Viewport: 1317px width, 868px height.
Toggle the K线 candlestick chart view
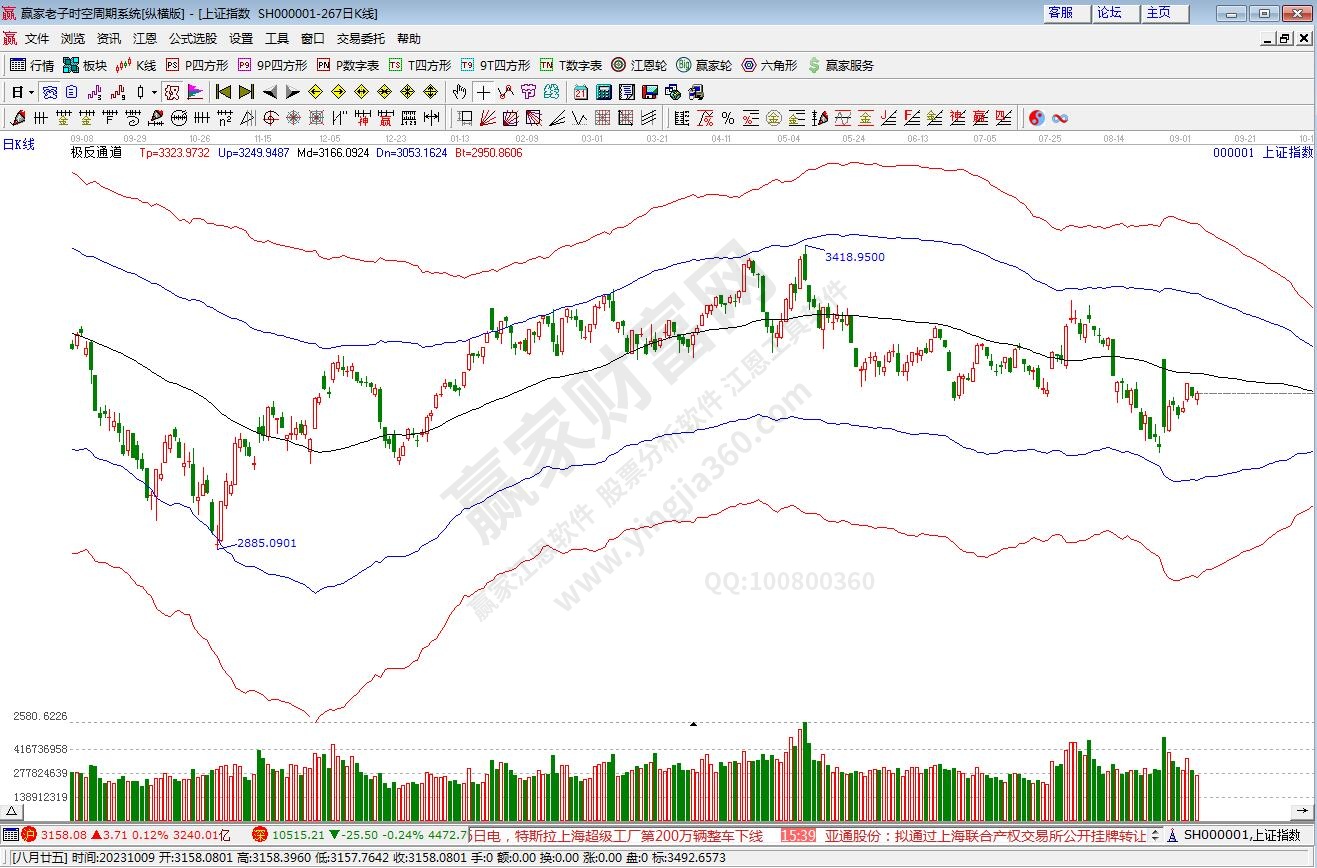point(135,65)
